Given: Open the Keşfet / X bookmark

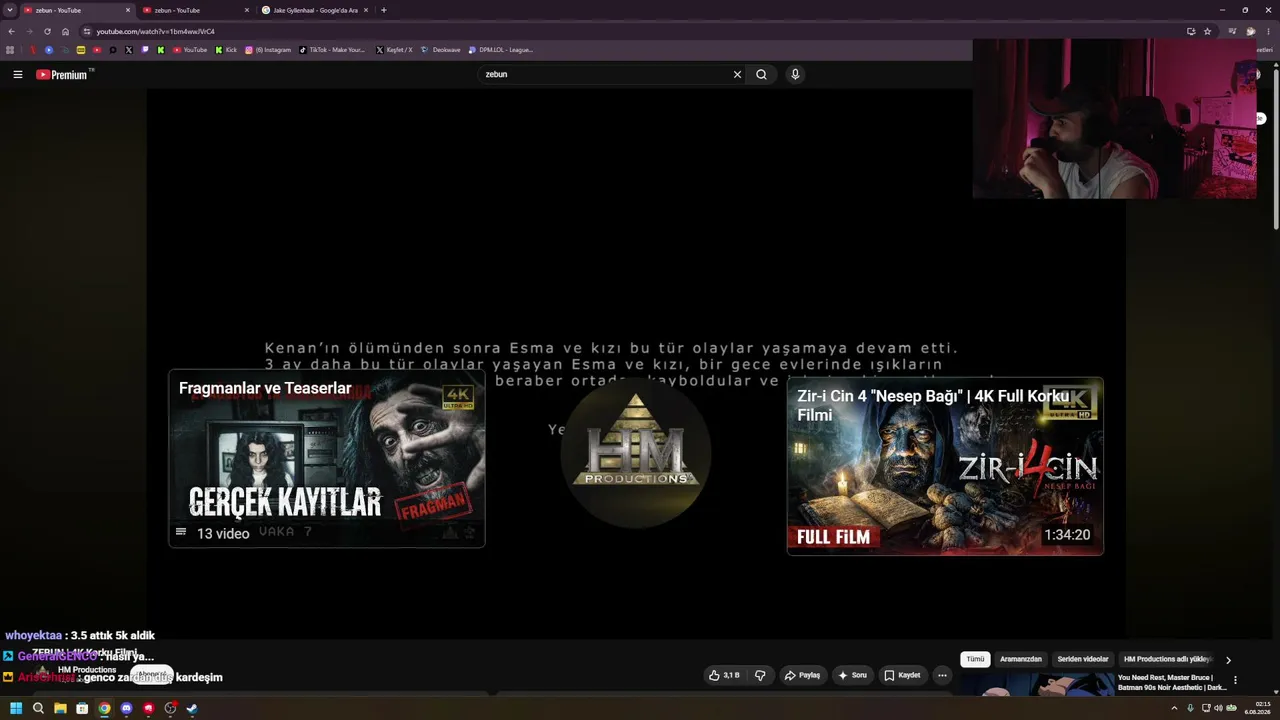Looking at the screenshot, I should tap(394, 50).
